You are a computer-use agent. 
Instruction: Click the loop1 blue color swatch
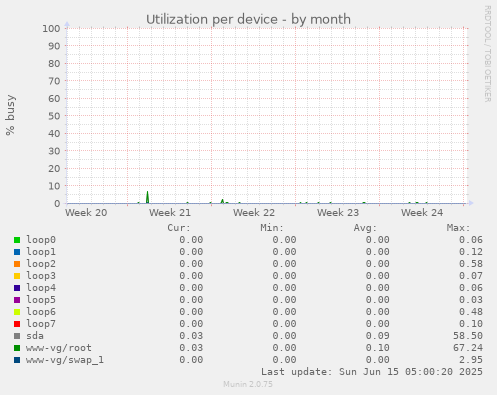pyautogui.click(x=17, y=252)
